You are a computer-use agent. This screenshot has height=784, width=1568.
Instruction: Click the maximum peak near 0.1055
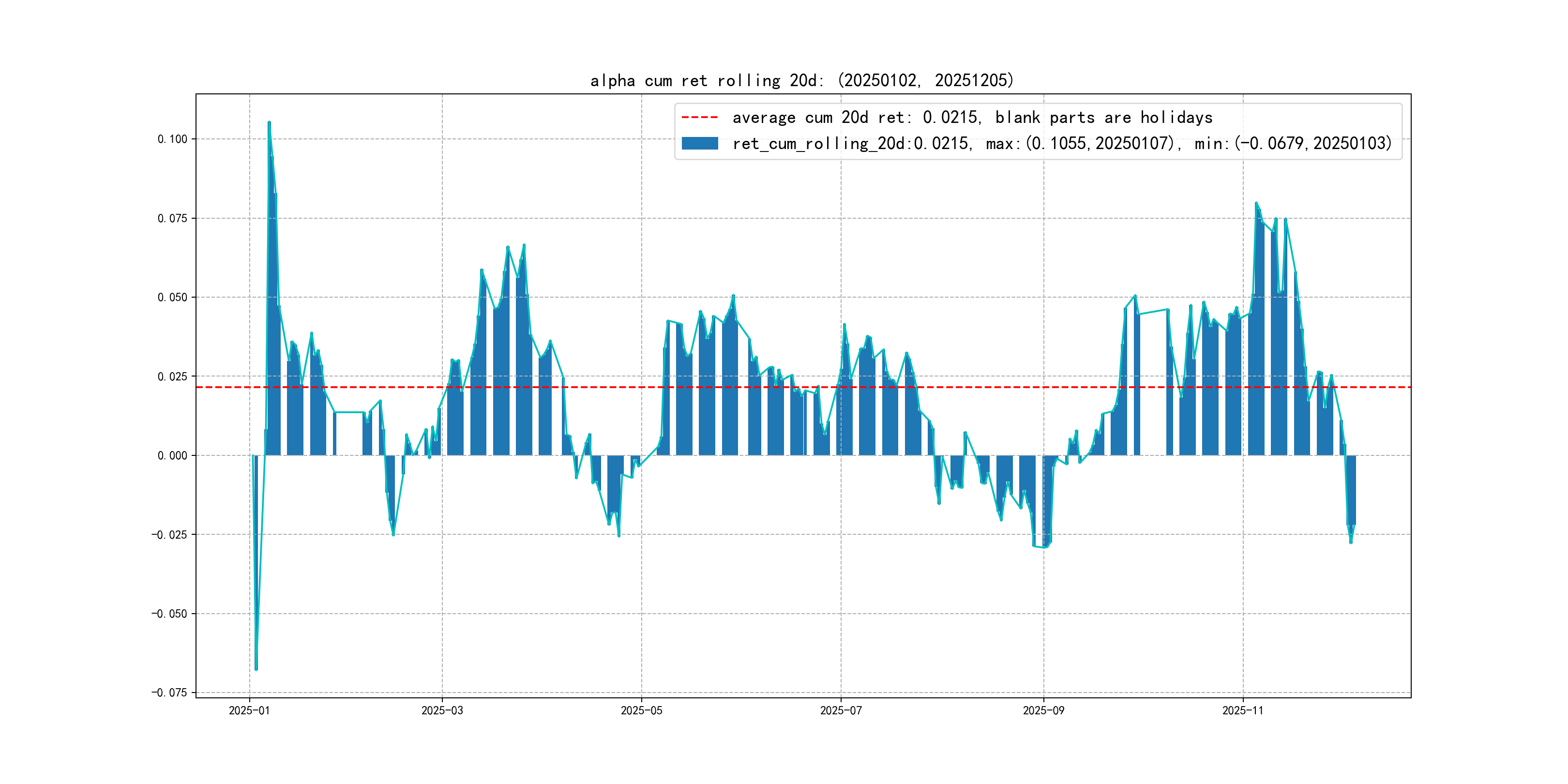[269, 123]
